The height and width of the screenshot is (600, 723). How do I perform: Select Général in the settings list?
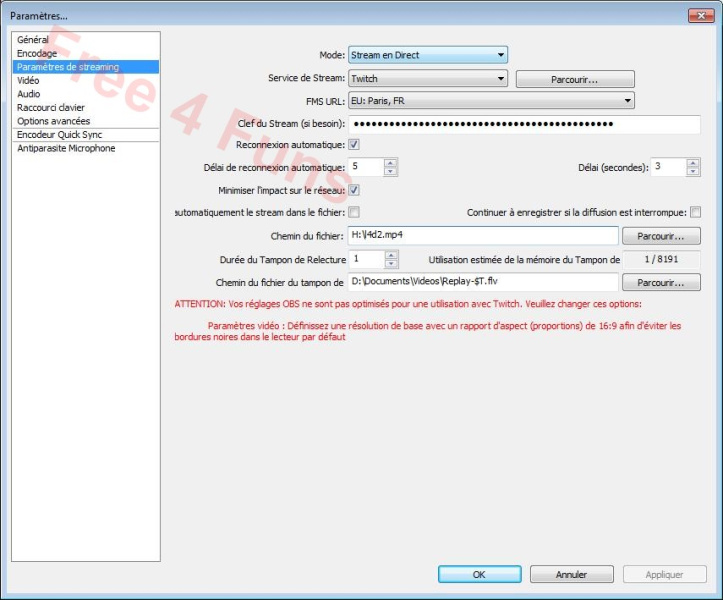point(33,40)
